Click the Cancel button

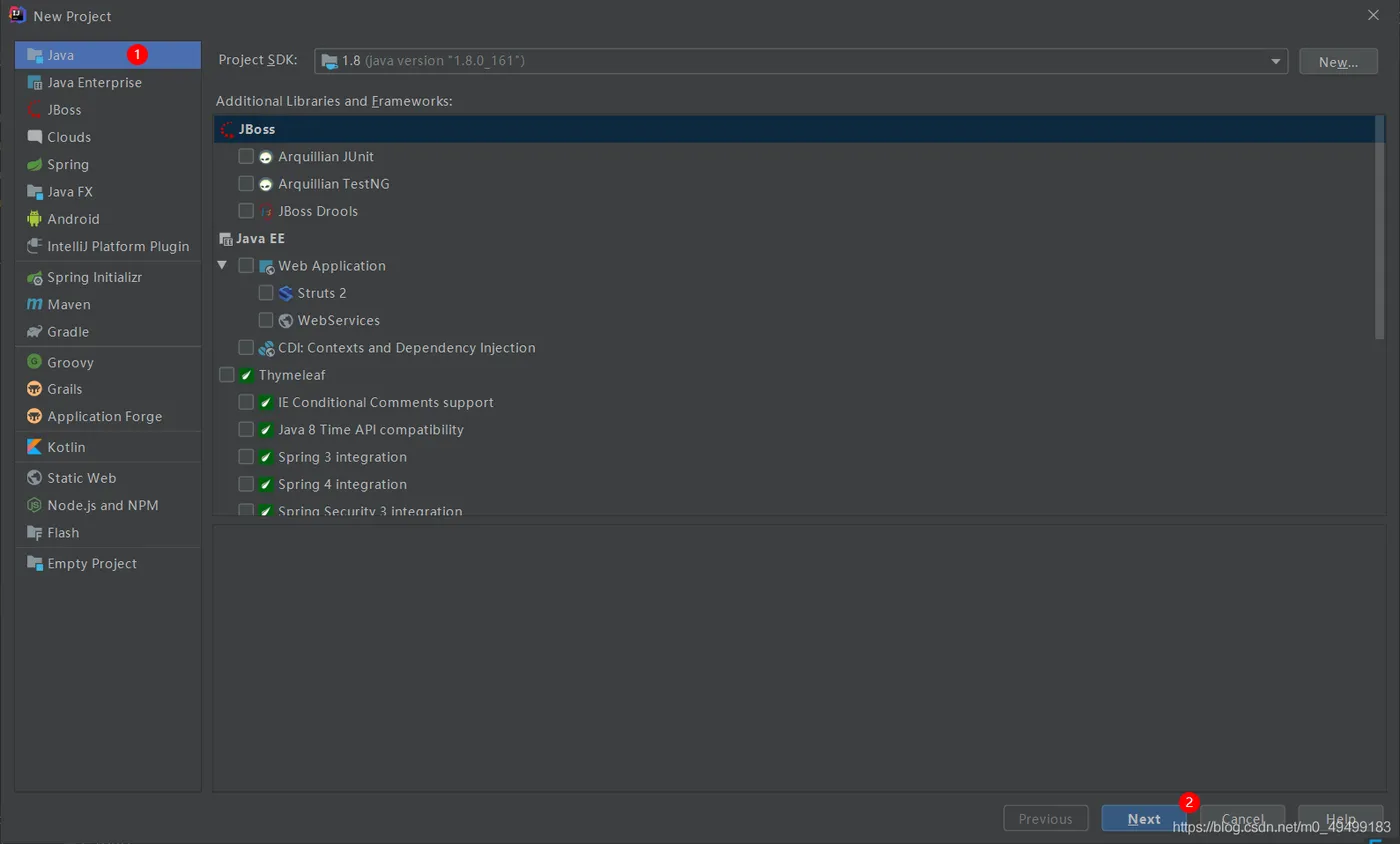pyautogui.click(x=1243, y=818)
